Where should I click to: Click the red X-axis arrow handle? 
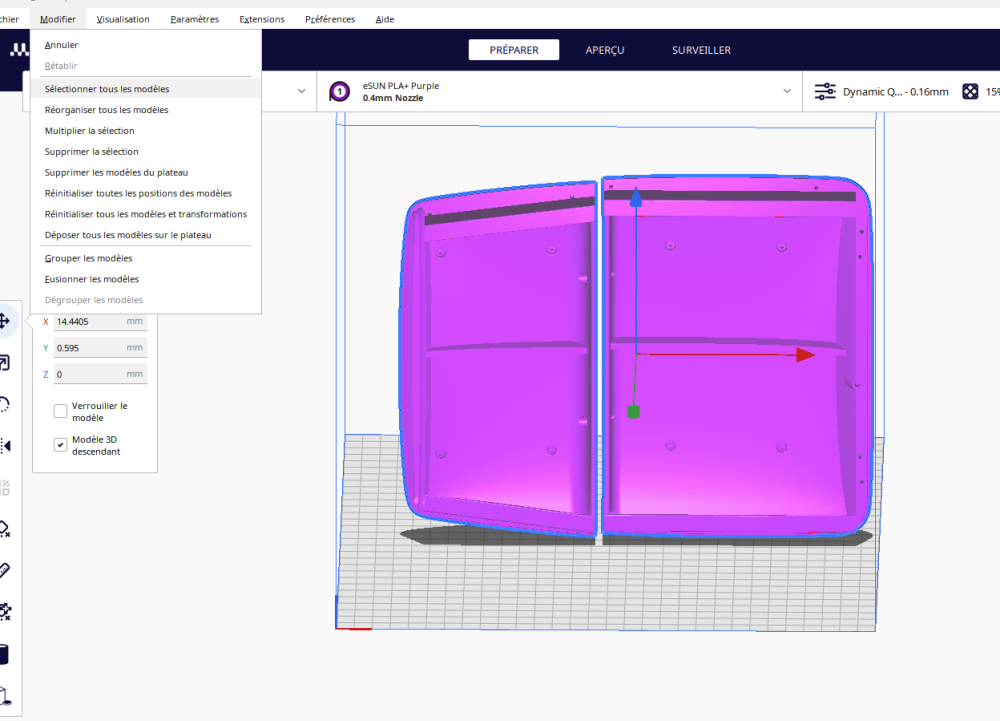[805, 355]
